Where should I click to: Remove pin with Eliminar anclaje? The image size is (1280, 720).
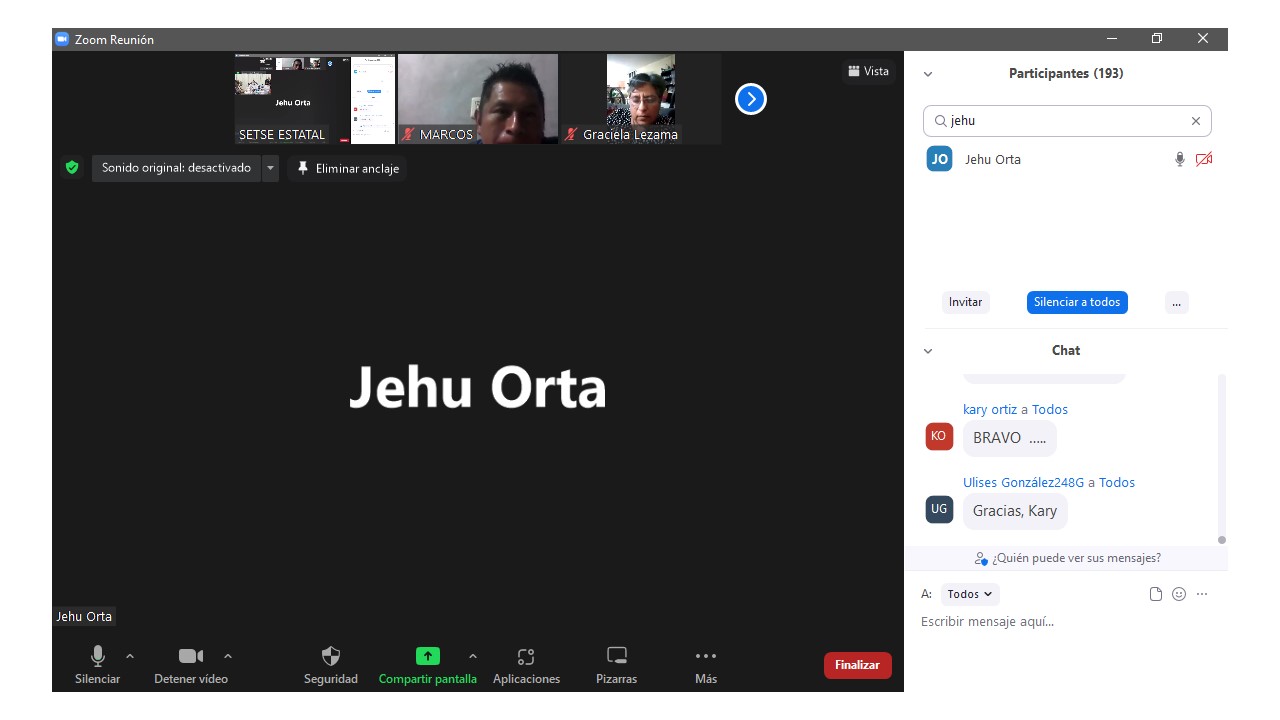click(x=348, y=168)
